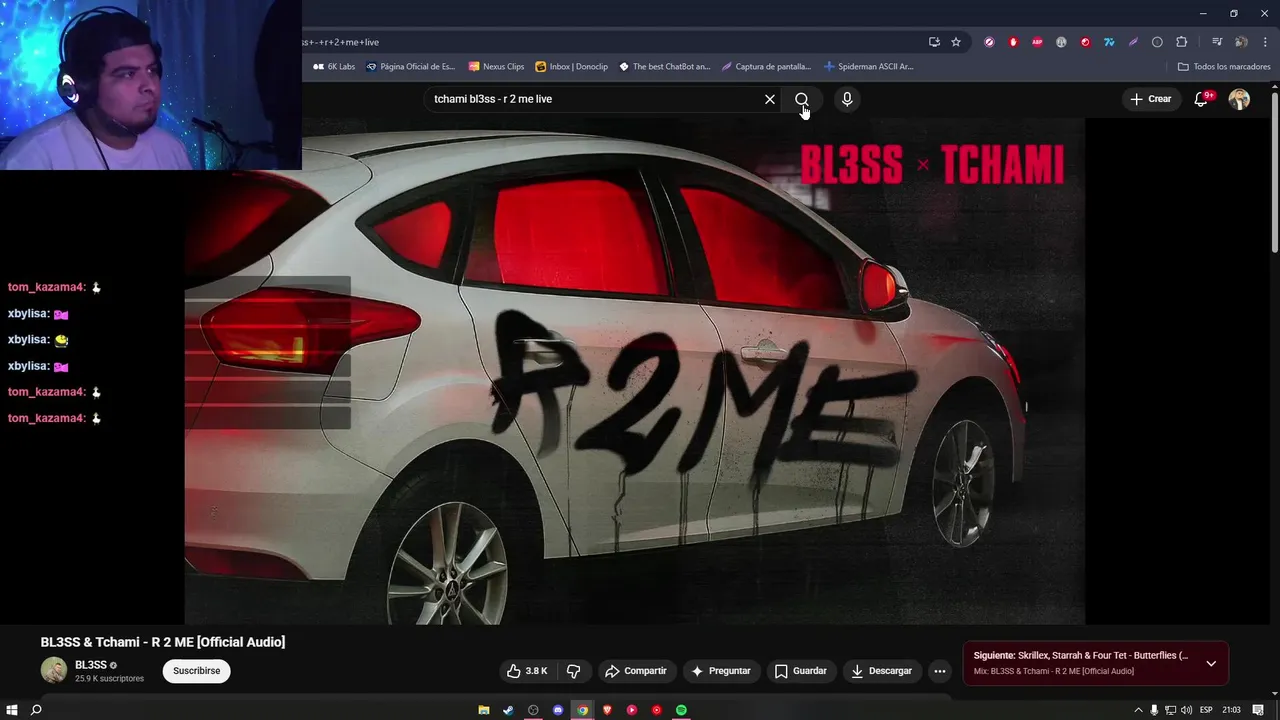This screenshot has height=720, width=1280.
Task: Open the BL3SS channel name link
Action: point(91,665)
